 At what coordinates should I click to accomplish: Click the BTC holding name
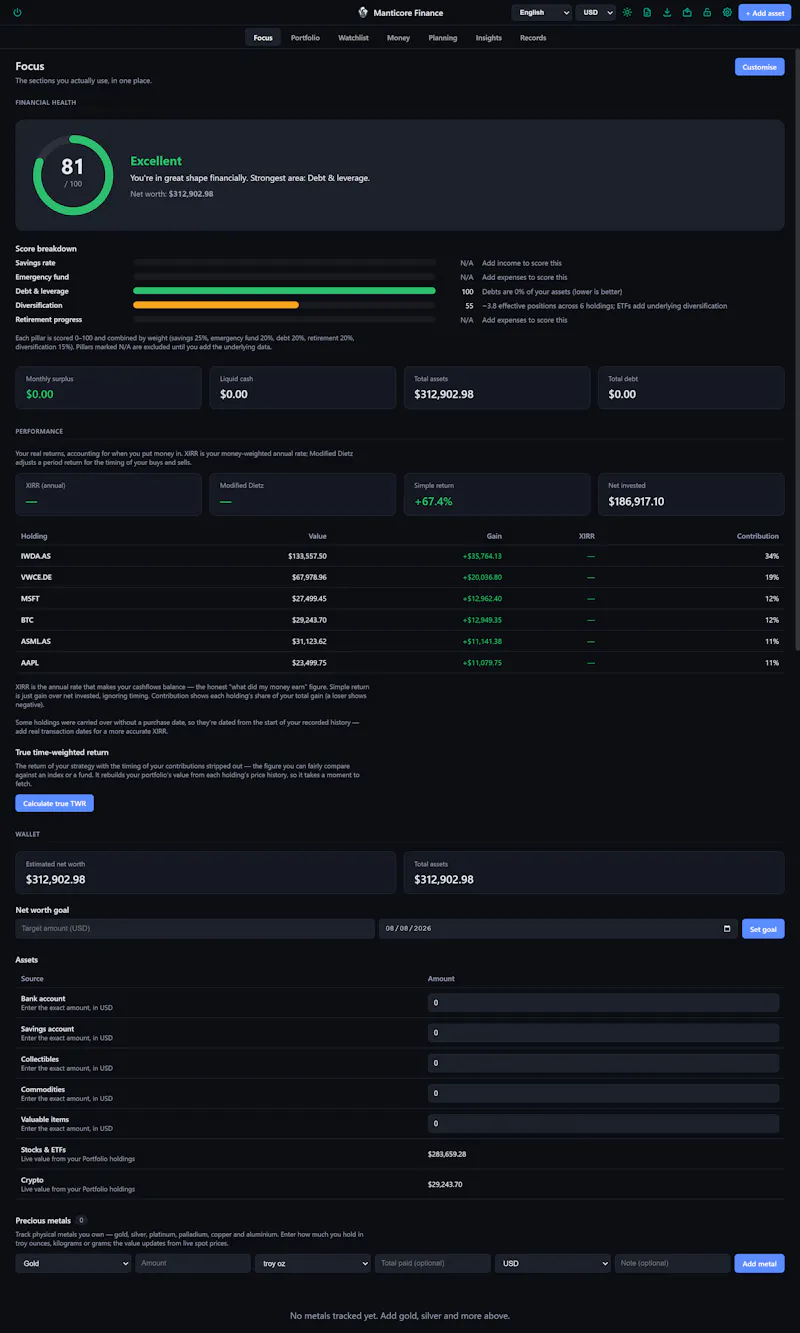28,620
